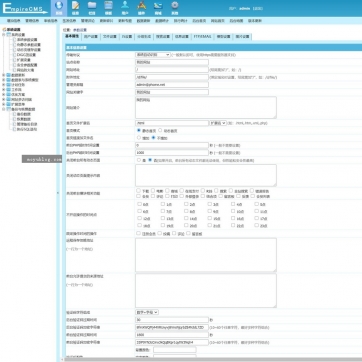This screenshot has height=362, width=362.
Task: Select the 动态首页 radio button
Action: click(160, 130)
